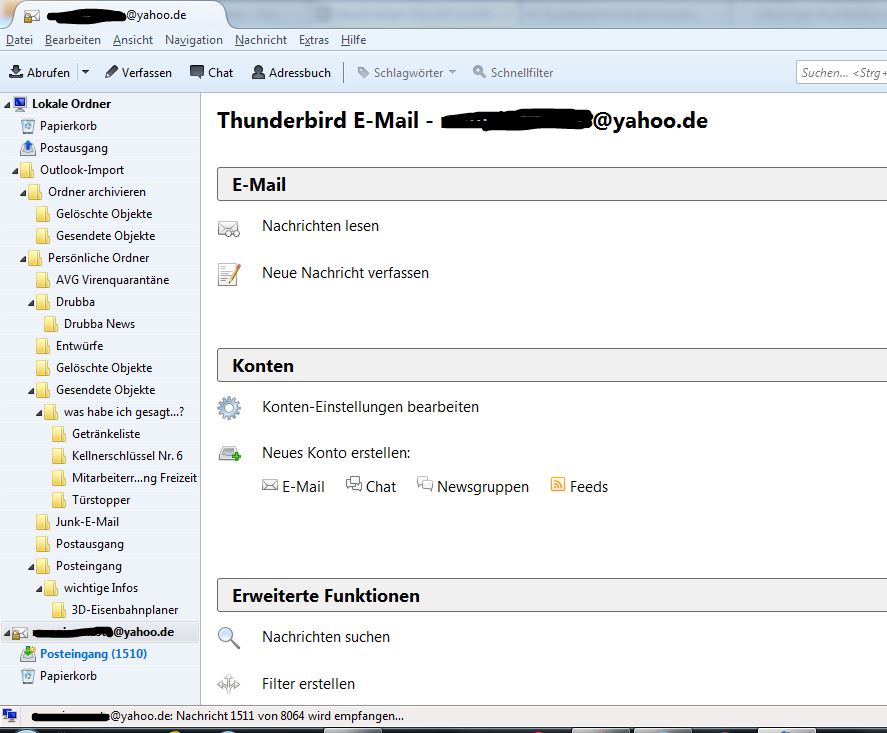Open the Schlagwörter dropdown

point(406,72)
